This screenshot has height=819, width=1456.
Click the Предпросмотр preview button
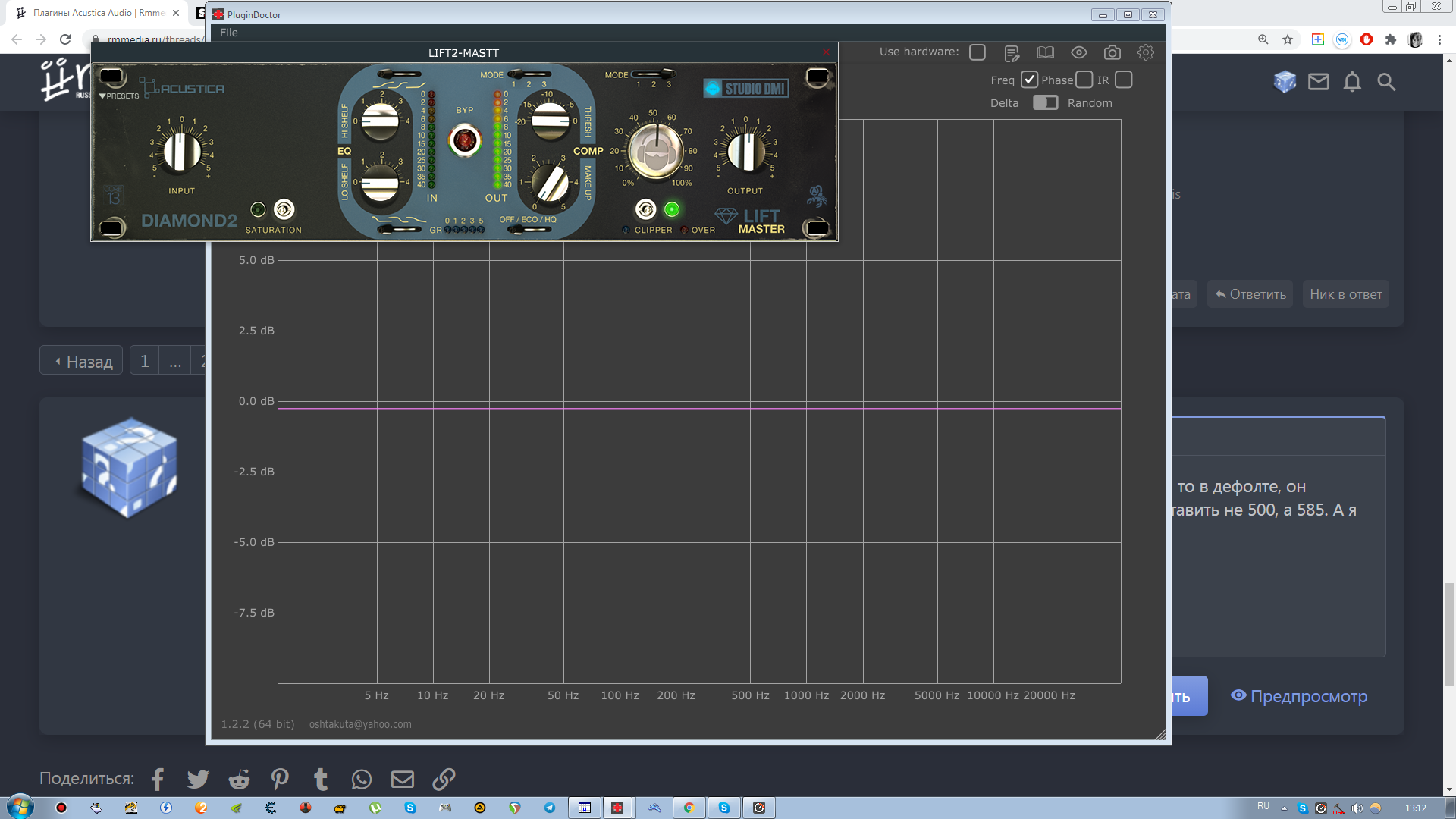1299,696
